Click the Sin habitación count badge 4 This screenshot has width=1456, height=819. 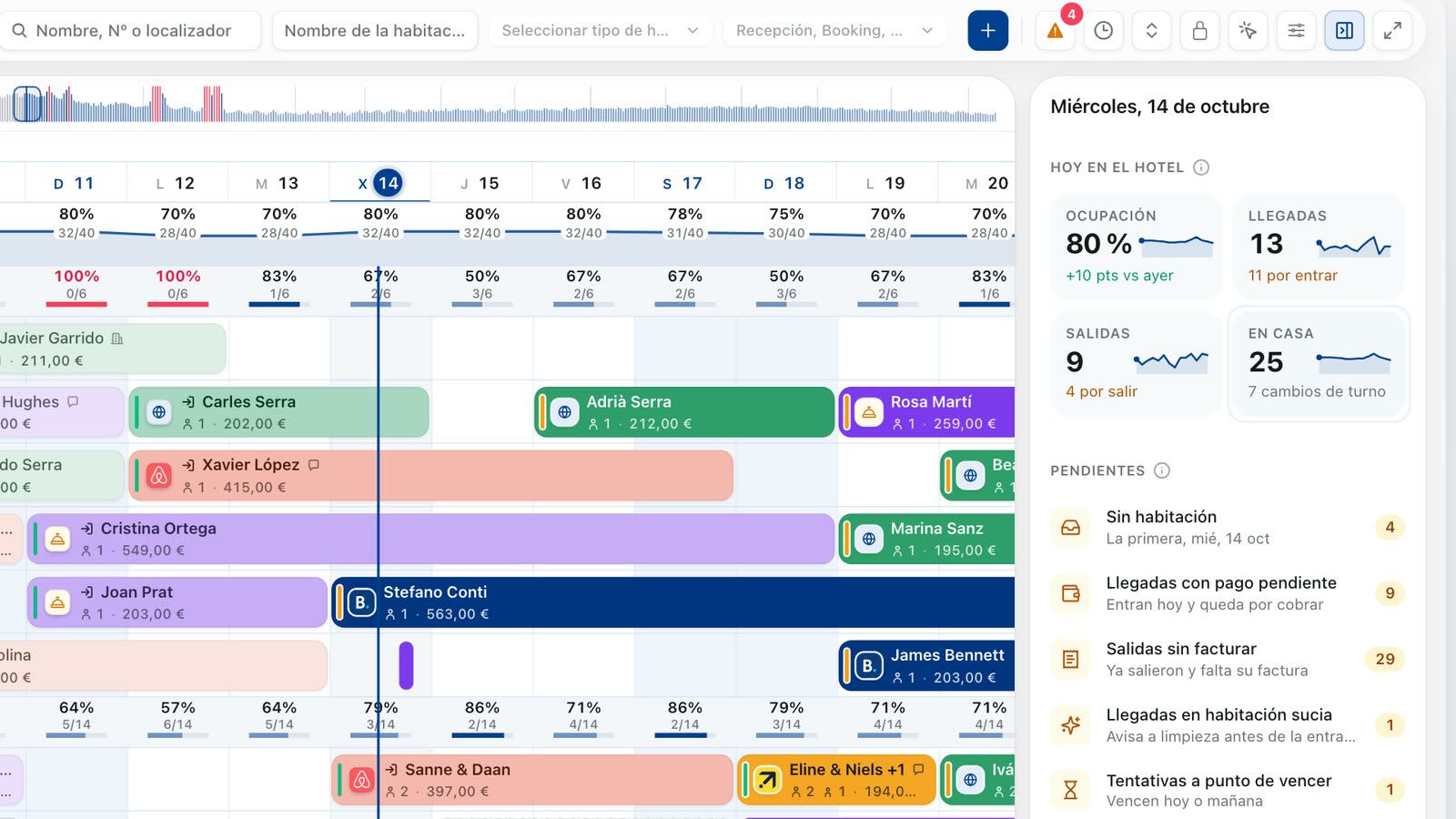point(1390,527)
